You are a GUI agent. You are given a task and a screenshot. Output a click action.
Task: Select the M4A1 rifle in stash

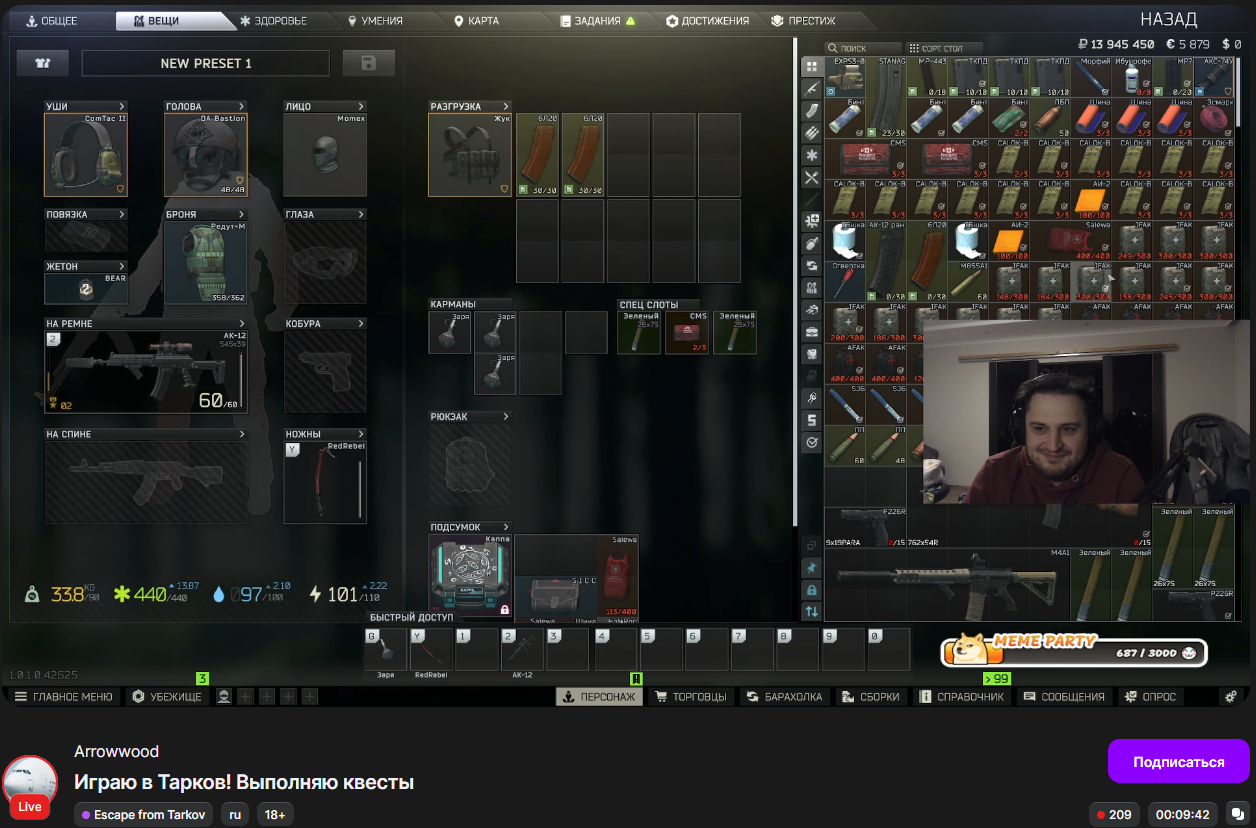tap(947, 584)
